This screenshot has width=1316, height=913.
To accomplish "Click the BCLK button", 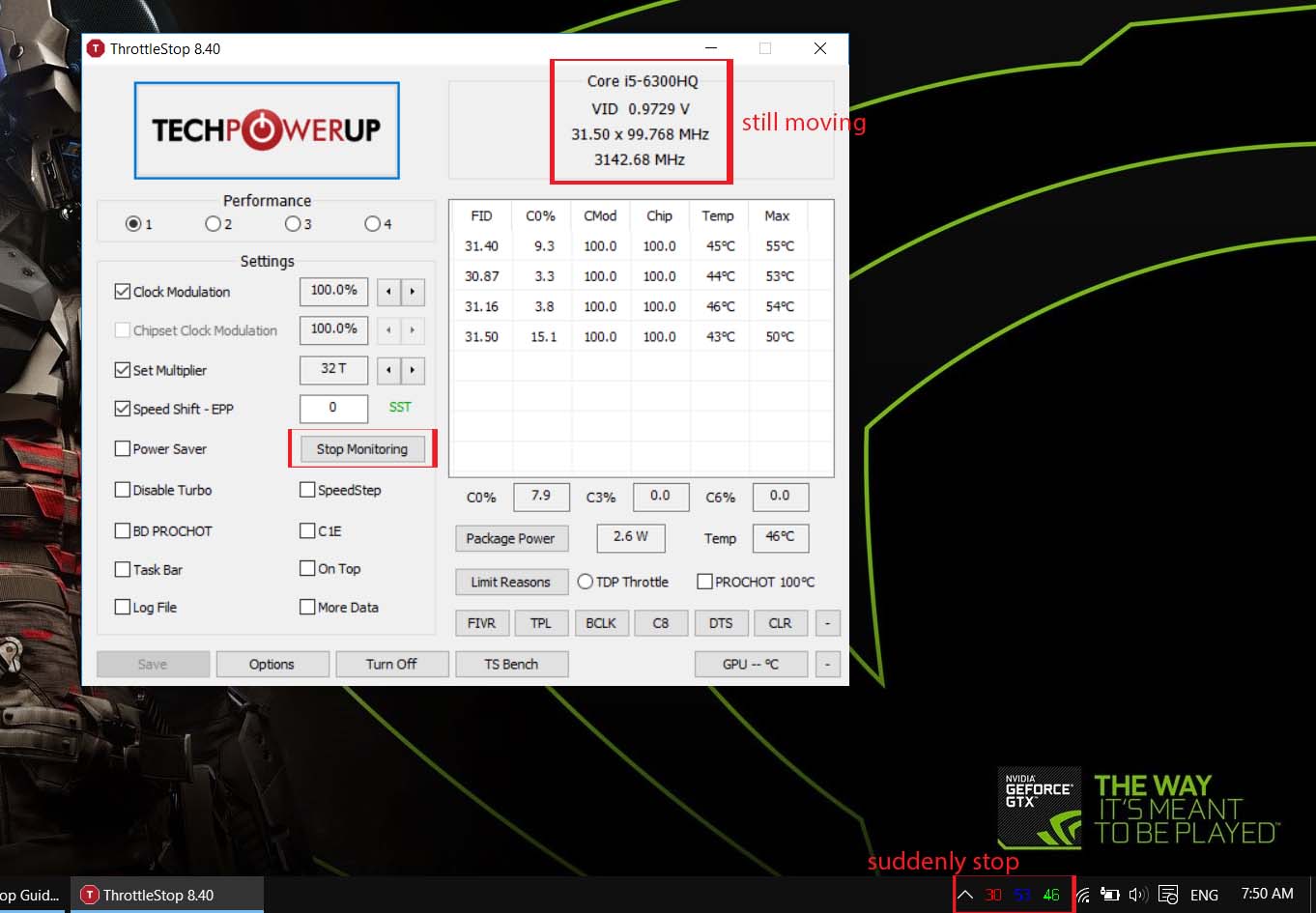I will click(601, 623).
